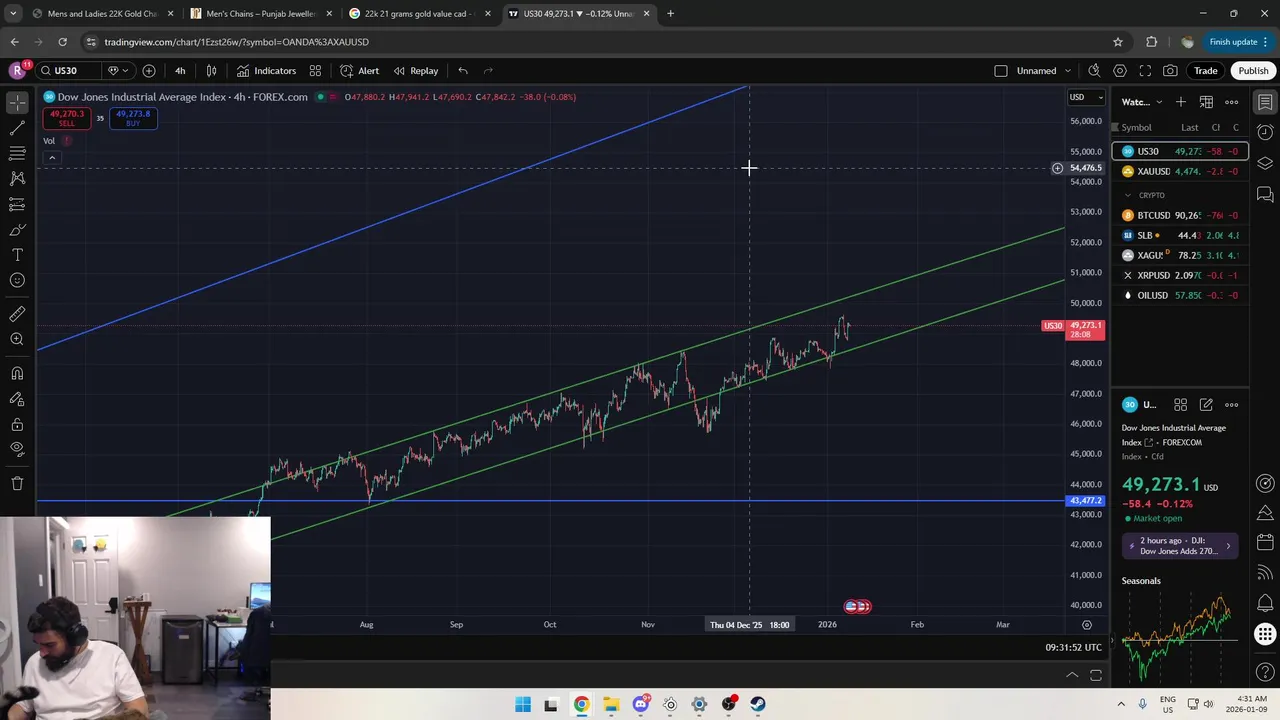Open the Chats panel icon
This screenshot has height=720, width=1280.
1265,194
